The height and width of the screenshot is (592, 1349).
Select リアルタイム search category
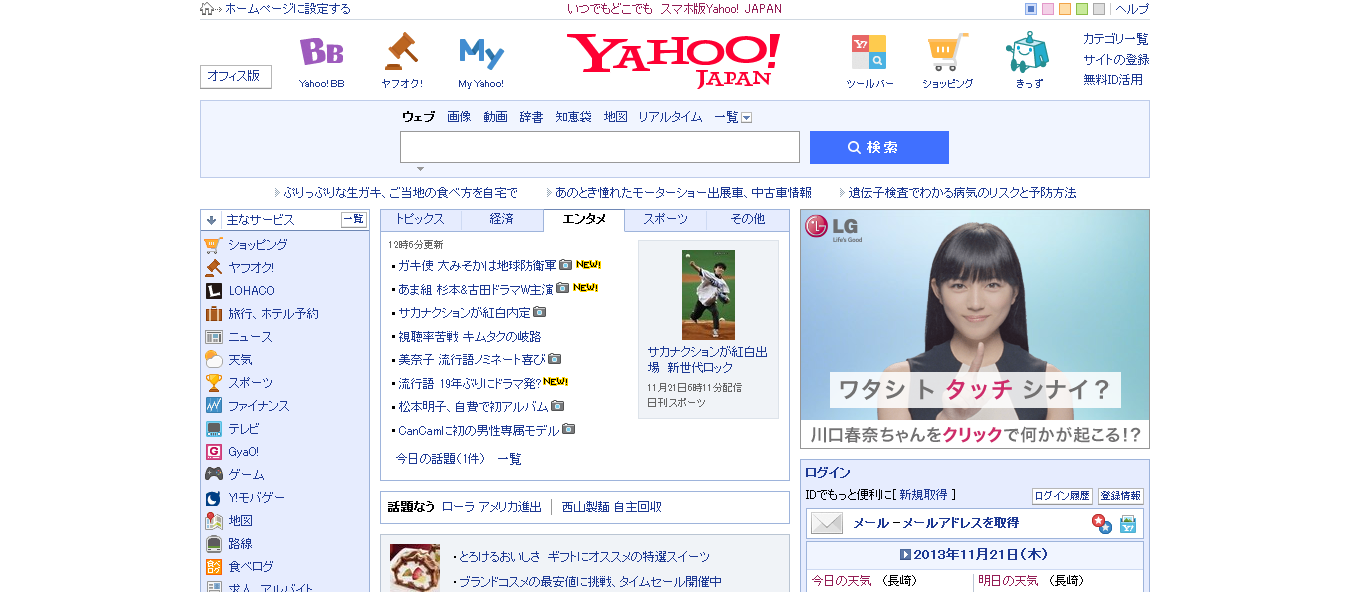click(670, 117)
